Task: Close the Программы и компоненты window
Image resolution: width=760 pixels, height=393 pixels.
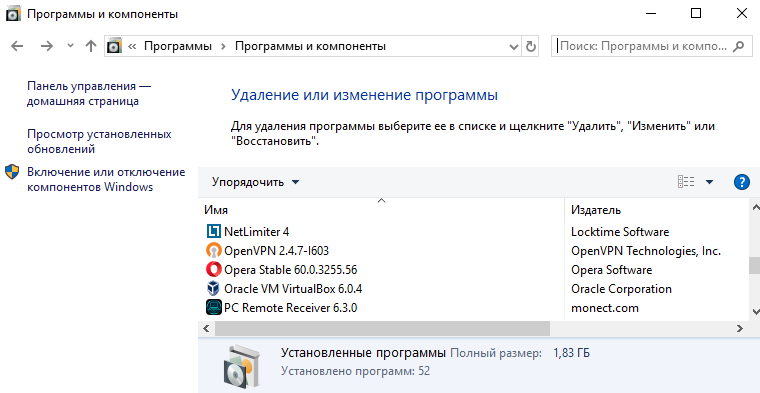Action: tap(742, 14)
